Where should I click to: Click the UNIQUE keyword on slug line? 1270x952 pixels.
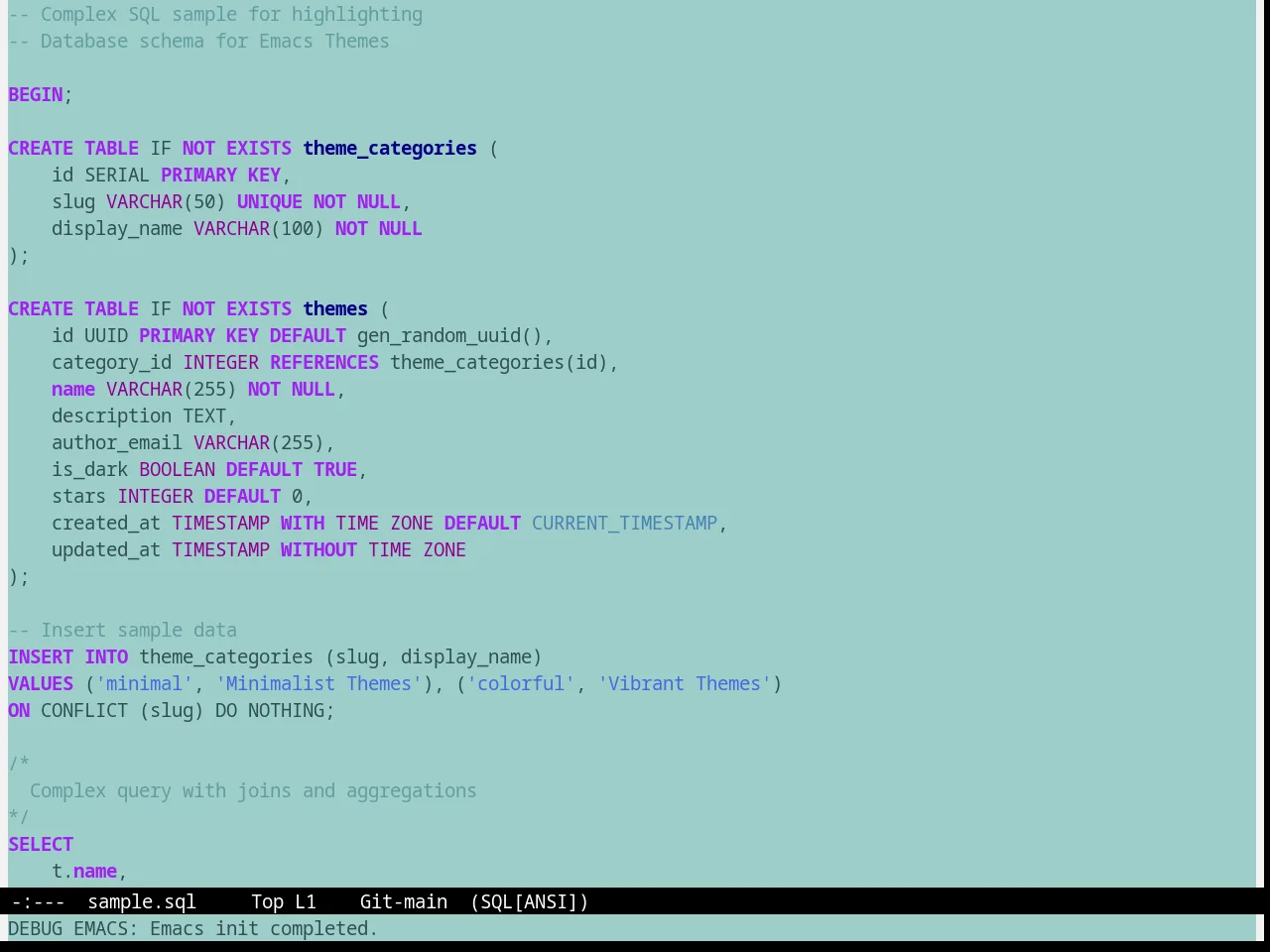click(x=270, y=201)
